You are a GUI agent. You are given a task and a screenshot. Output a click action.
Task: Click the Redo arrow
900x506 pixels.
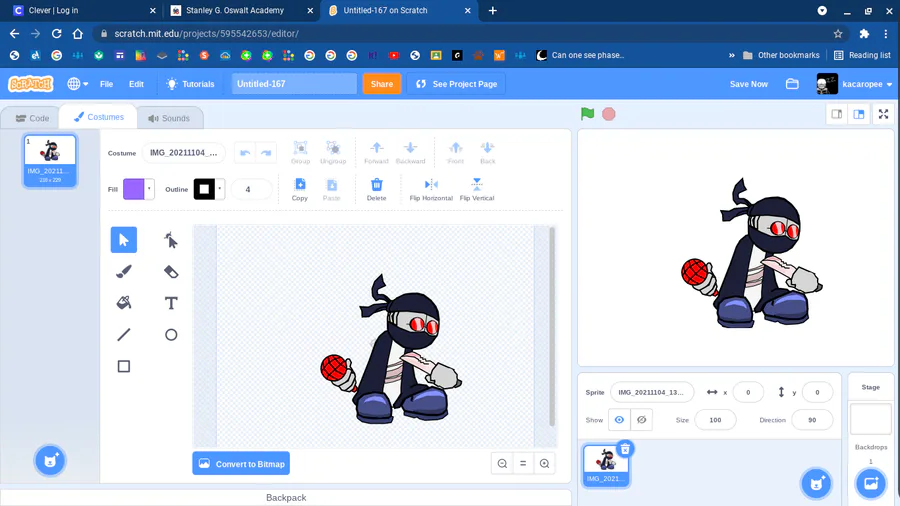pyautogui.click(x=266, y=153)
